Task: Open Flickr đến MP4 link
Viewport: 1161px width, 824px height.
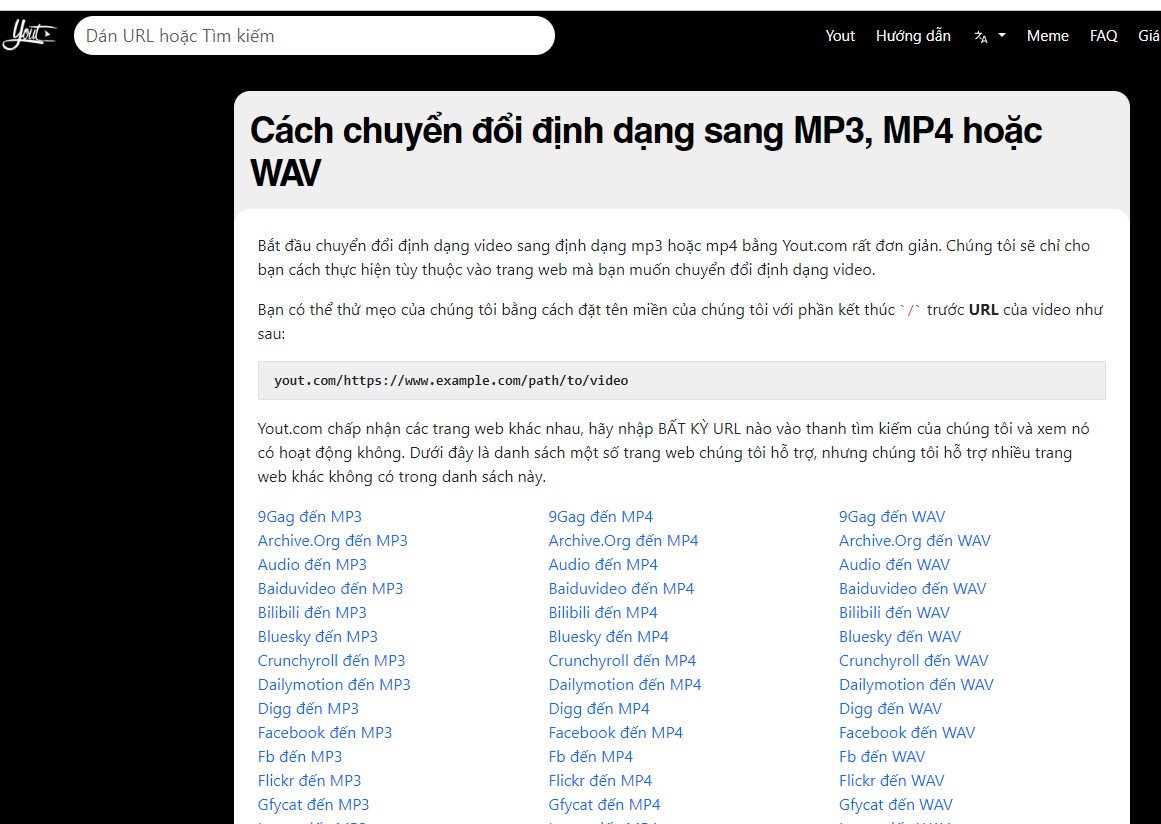Action: pos(600,780)
